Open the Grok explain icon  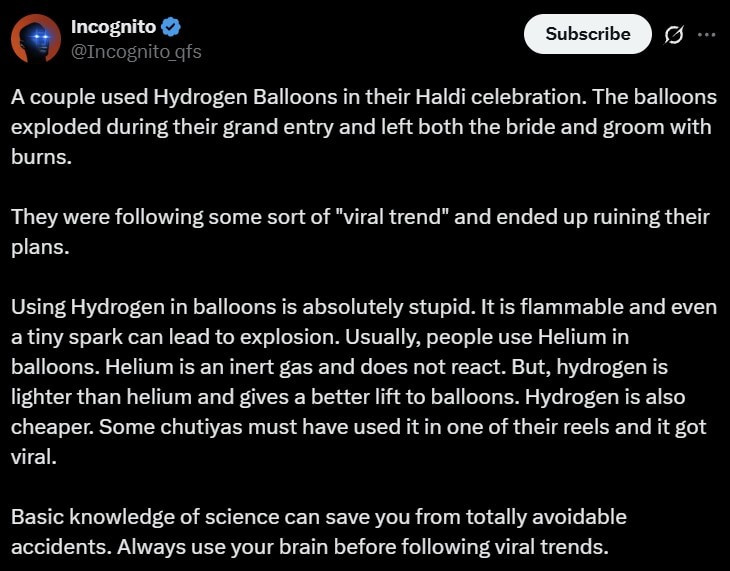(x=674, y=34)
